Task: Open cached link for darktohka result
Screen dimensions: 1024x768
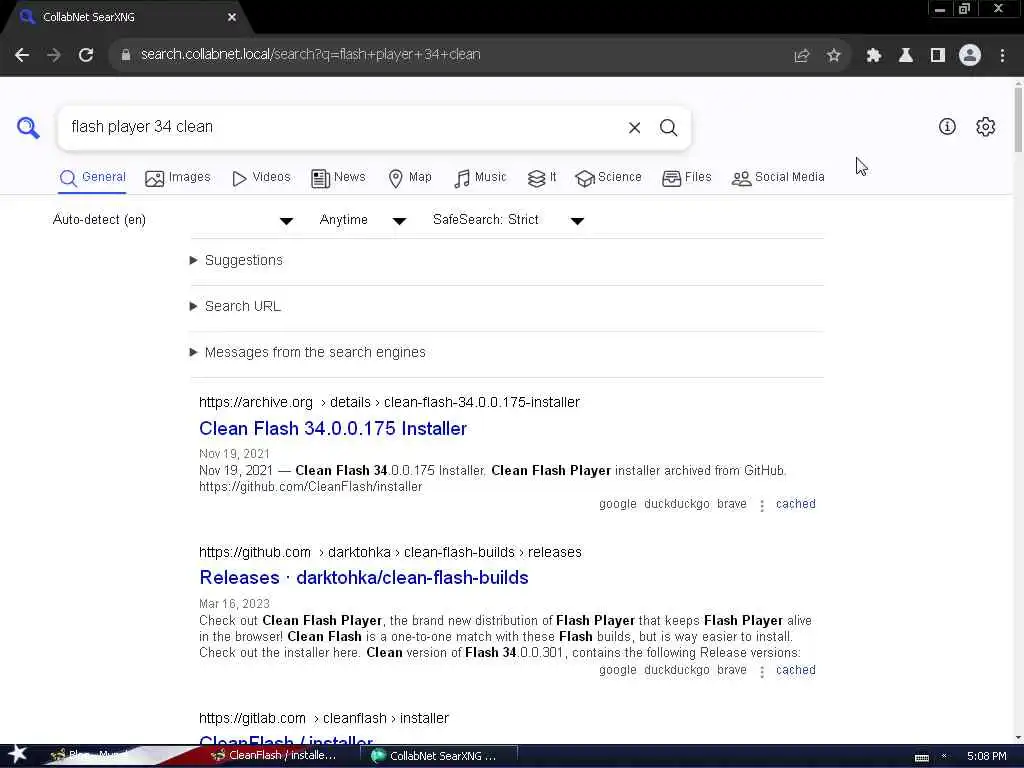Action: coord(795,670)
